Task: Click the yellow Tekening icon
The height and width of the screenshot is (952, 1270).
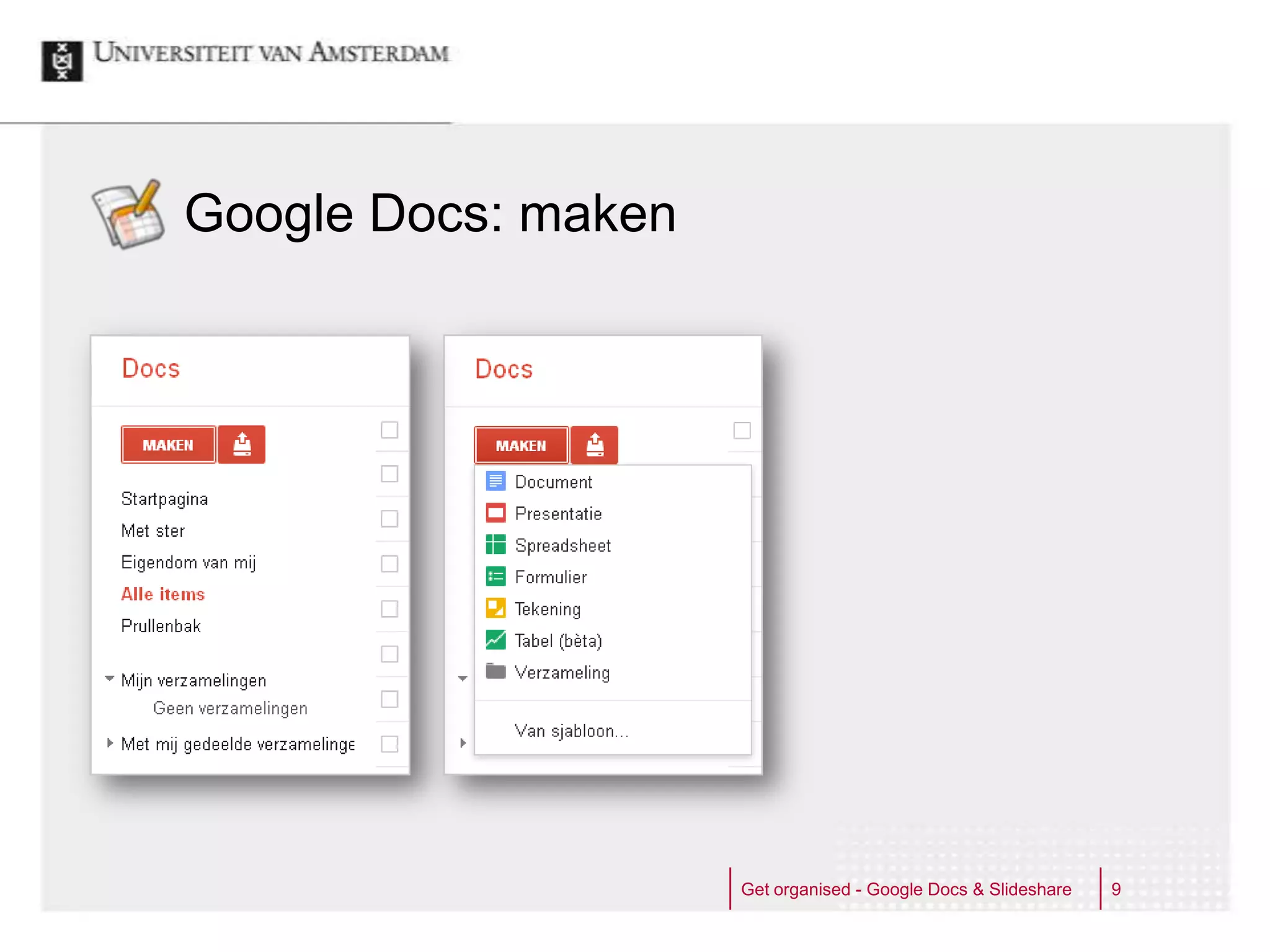Action: [x=495, y=609]
